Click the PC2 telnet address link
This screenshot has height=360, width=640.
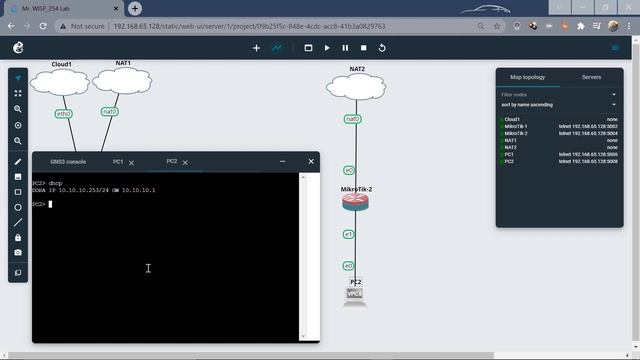tap(588, 161)
